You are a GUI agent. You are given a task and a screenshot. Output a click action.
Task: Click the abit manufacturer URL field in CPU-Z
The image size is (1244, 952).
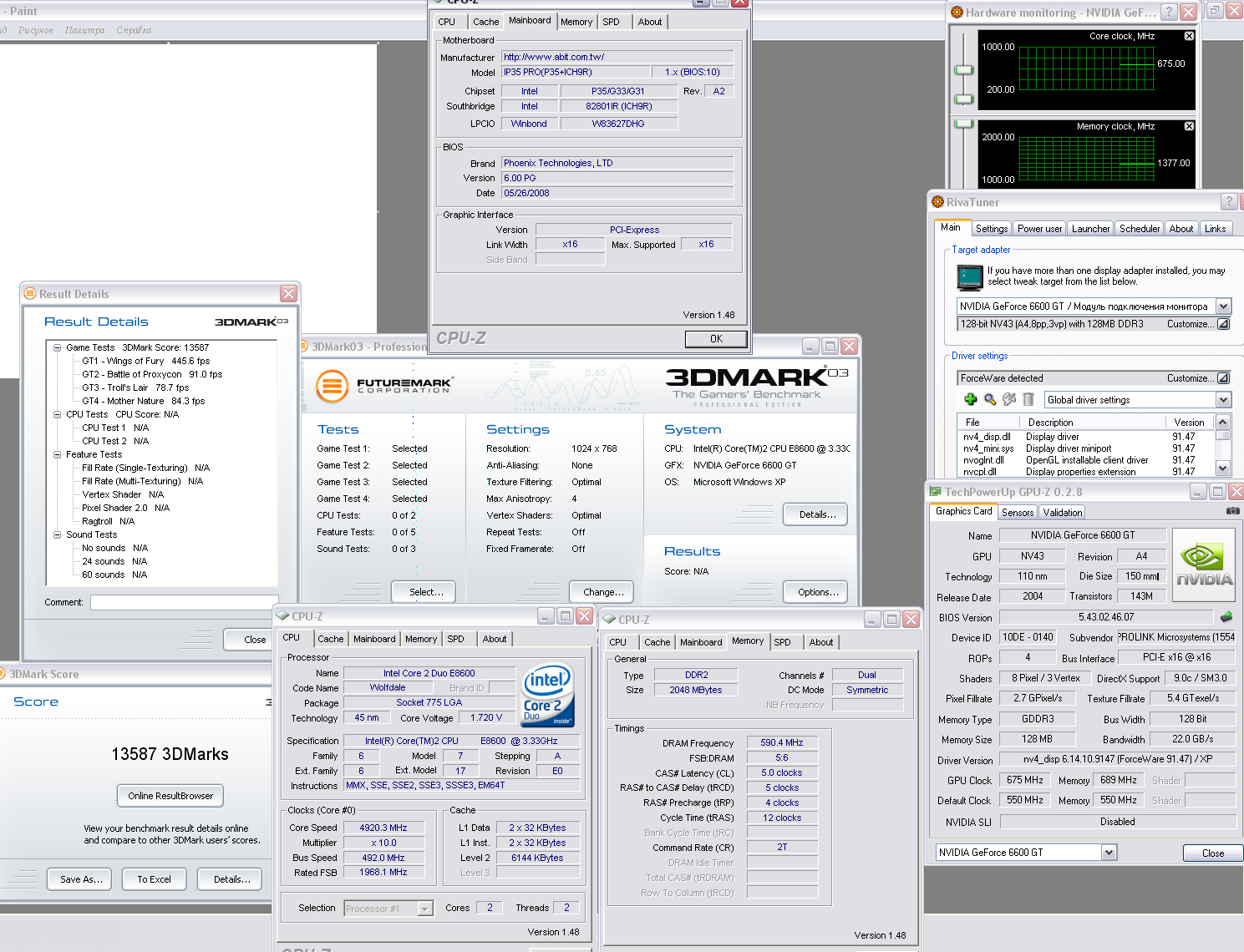point(617,57)
